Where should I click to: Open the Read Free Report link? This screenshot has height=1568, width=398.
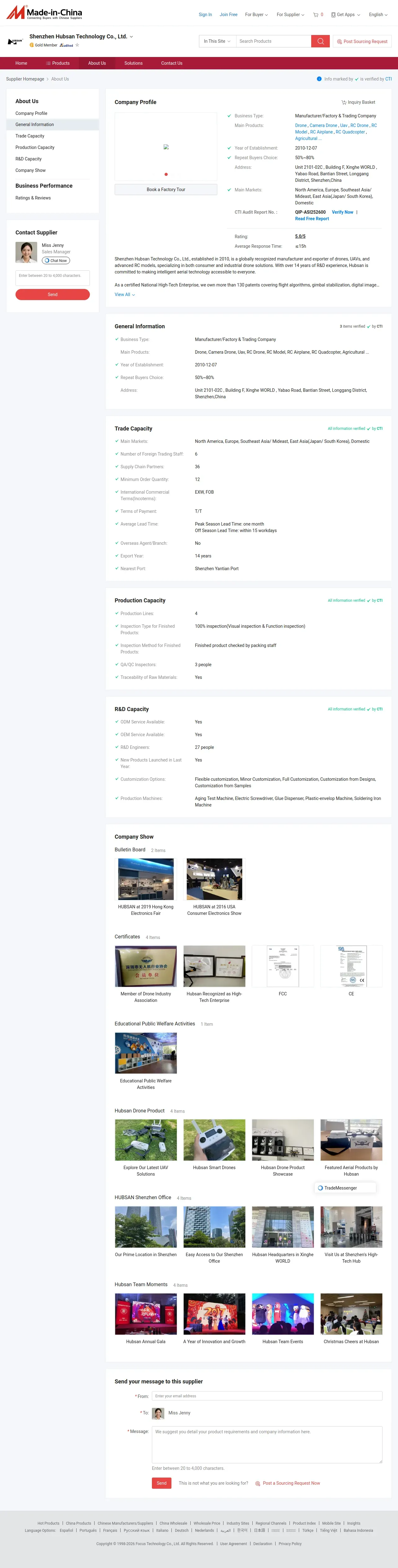click(312, 219)
